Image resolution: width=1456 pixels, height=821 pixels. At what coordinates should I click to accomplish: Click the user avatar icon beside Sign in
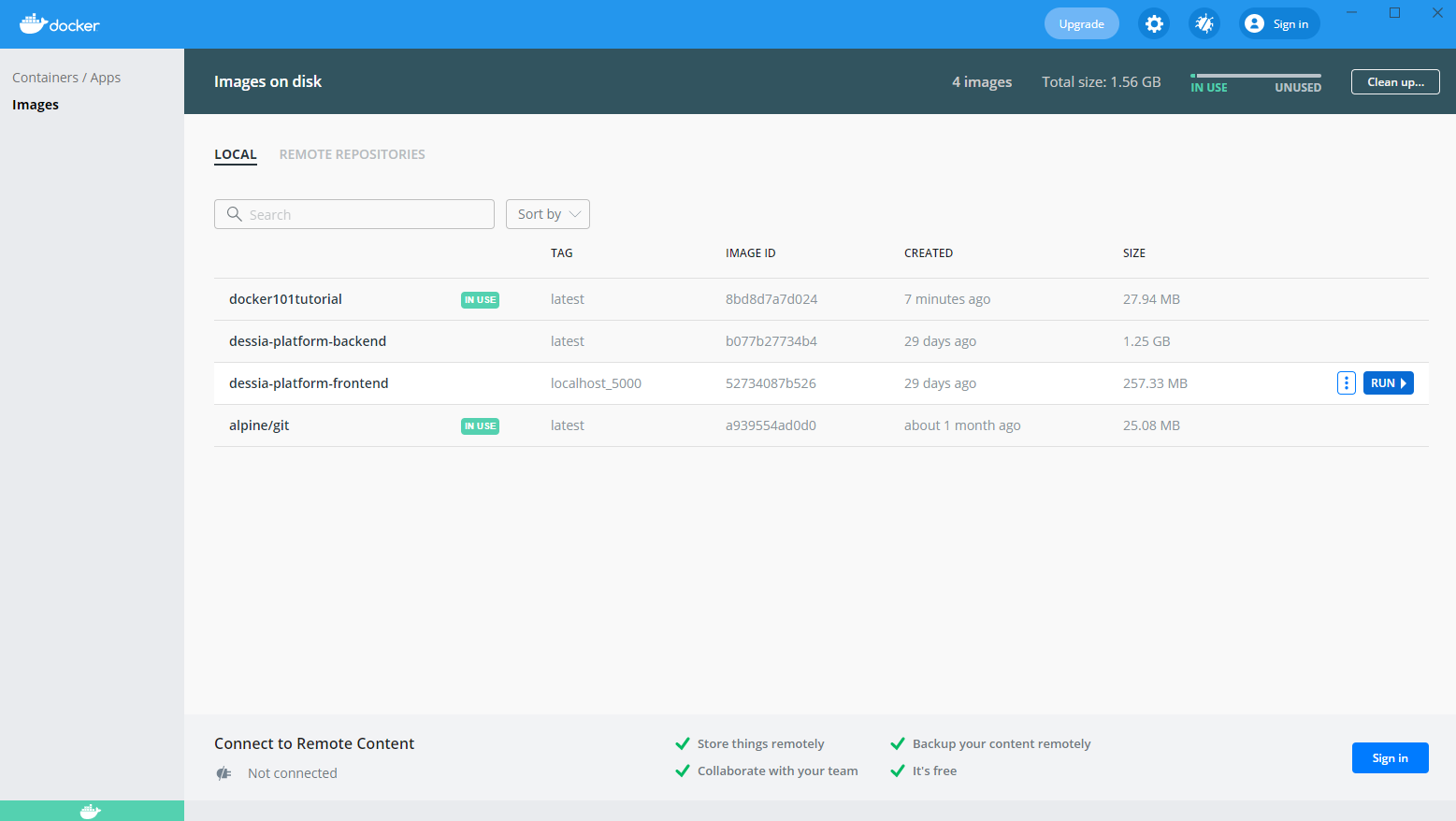tap(1255, 24)
